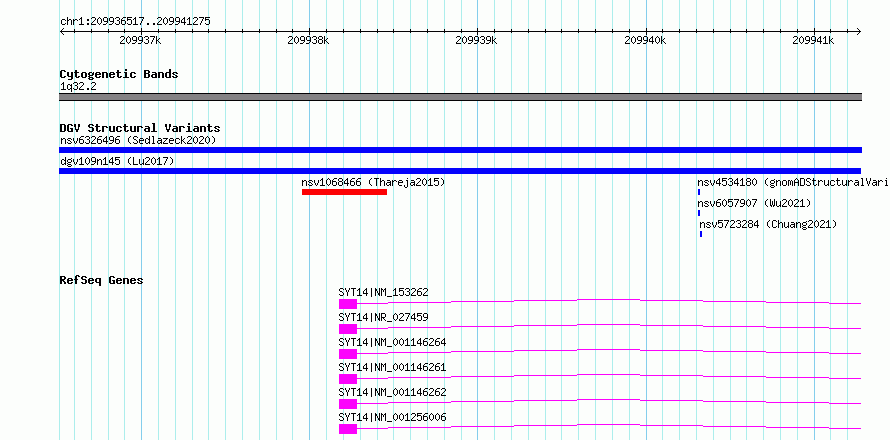890x440 pixels.
Task: Click the blue nsv6326496 variant bar
Action: 460,150
